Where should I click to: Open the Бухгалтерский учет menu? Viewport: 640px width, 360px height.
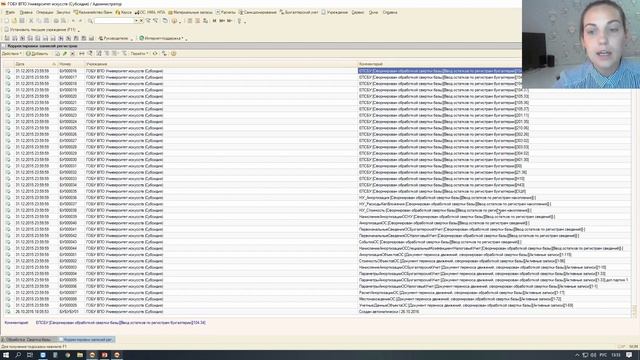[x=299, y=12]
